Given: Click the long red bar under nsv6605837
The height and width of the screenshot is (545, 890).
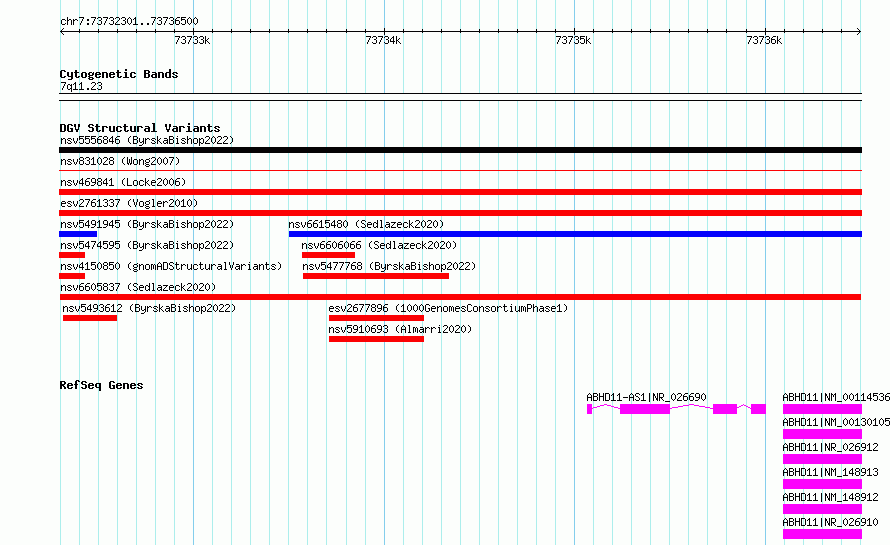Looking at the screenshot, I should coord(460,297).
